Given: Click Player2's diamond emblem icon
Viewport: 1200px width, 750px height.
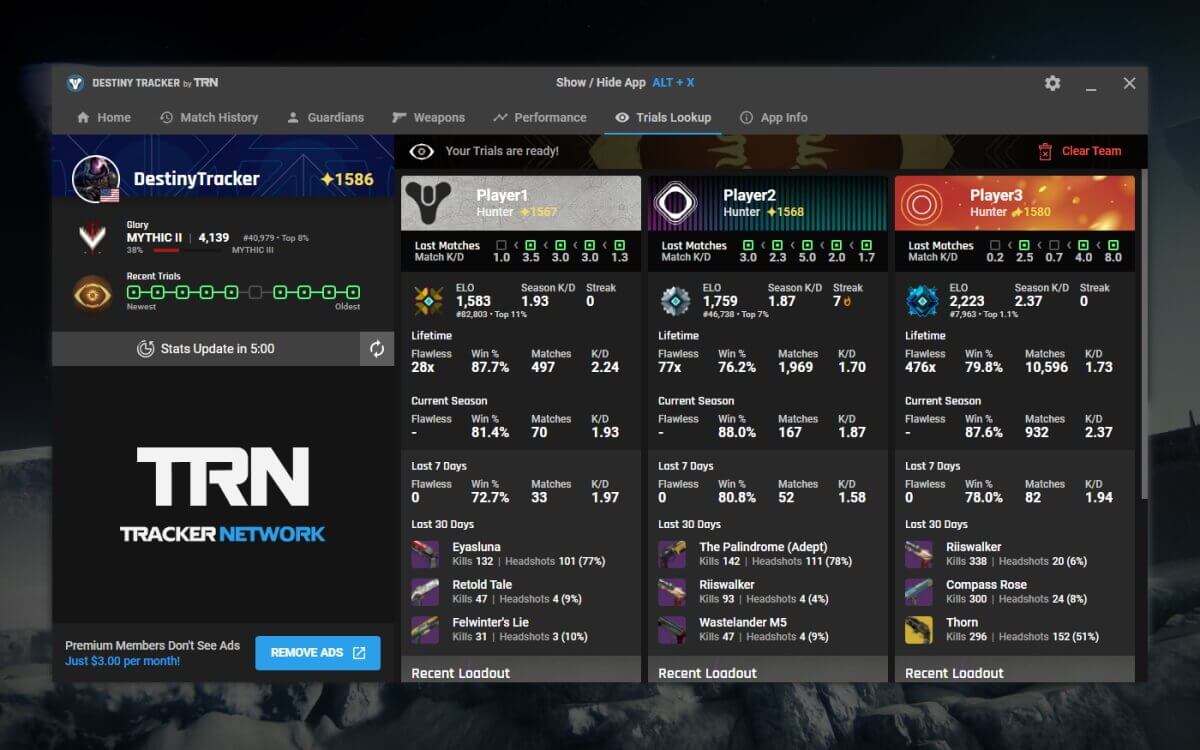Looking at the screenshot, I should [674, 203].
